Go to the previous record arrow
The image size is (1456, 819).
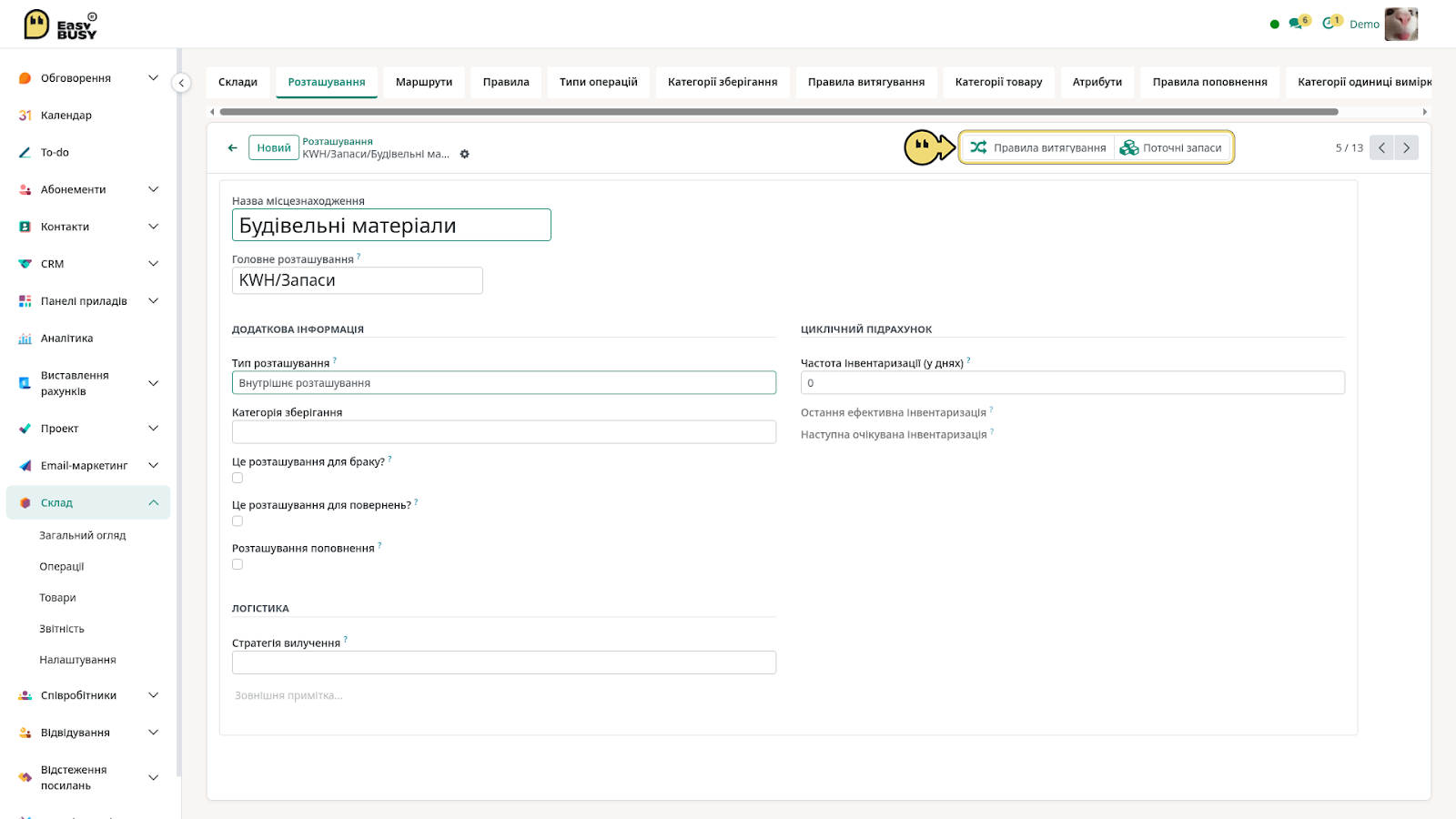(x=1381, y=147)
